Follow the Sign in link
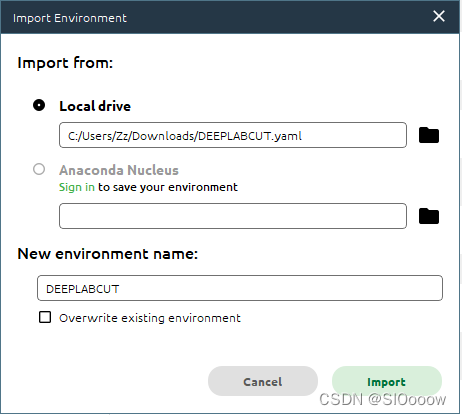Viewport: 462px width, 415px height. tap(77, 187)
